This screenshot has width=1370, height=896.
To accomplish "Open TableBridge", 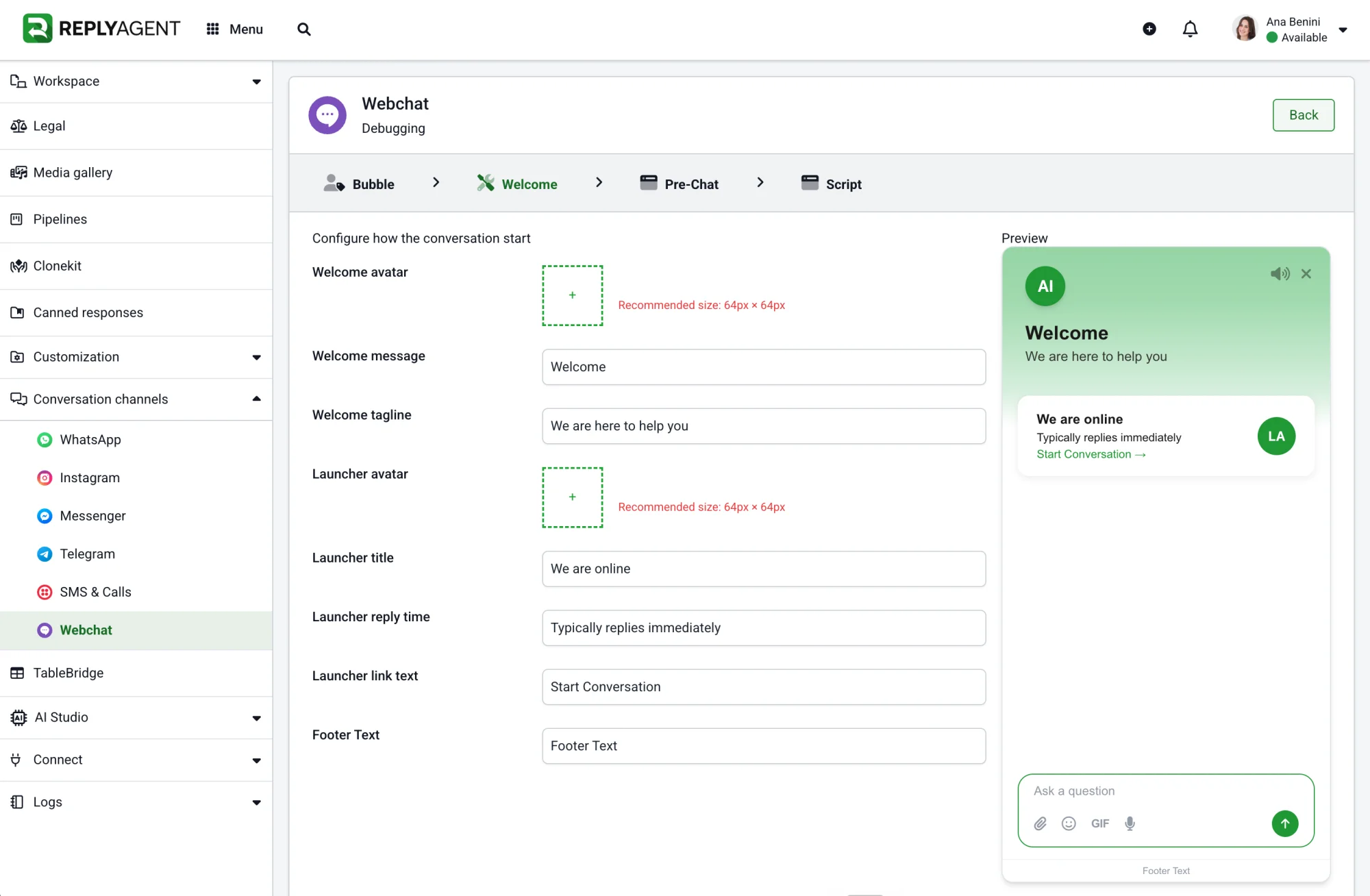I will point(136,673).
